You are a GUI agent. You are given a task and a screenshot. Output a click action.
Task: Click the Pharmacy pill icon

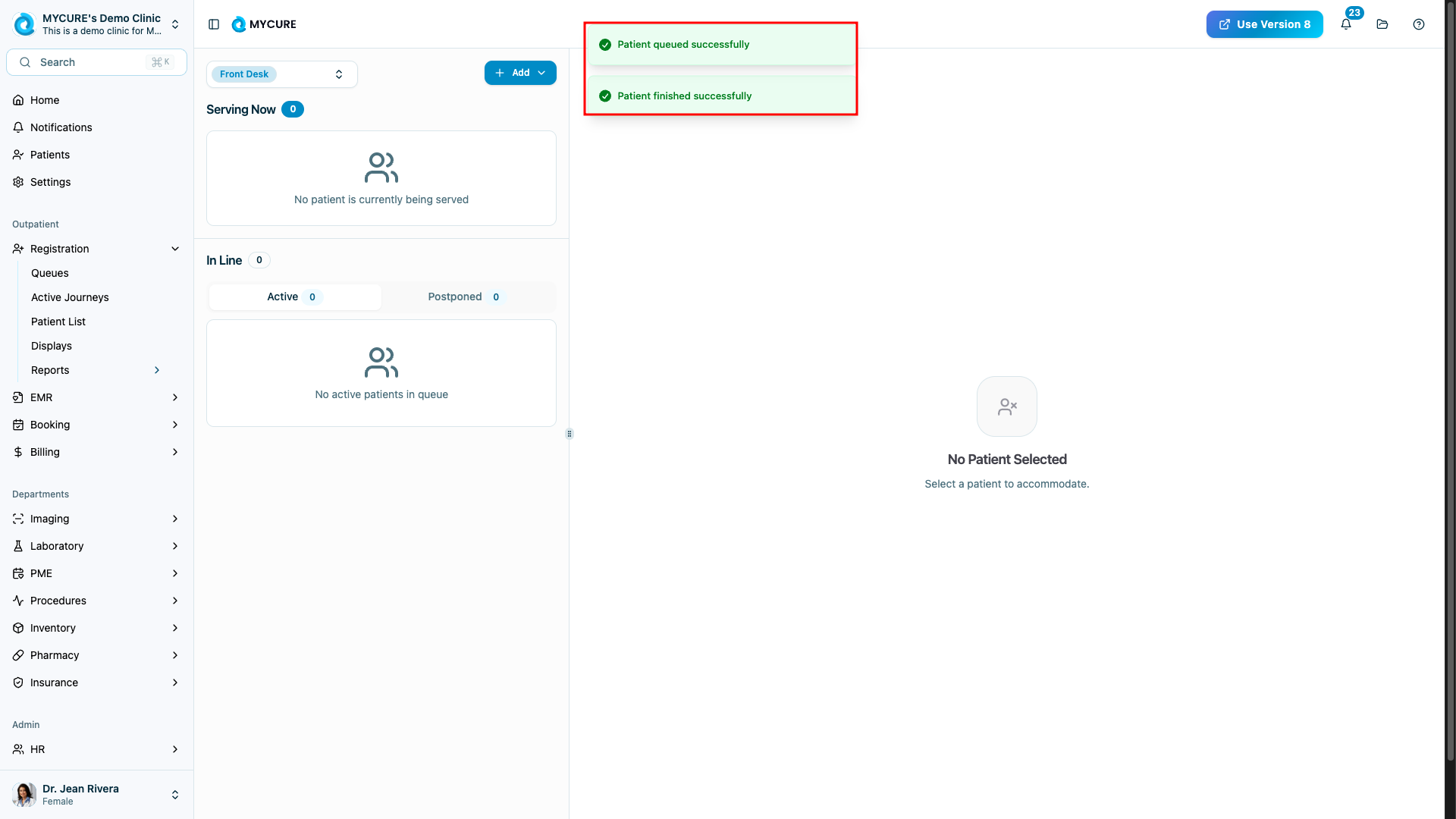pos(18,655)
